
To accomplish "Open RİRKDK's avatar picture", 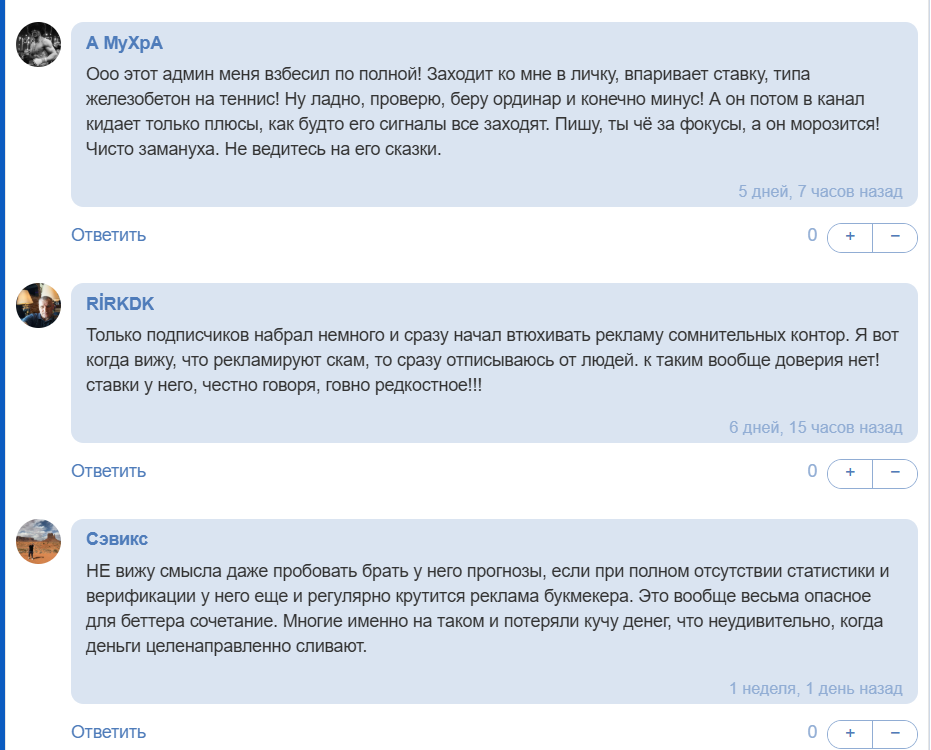I will (x=39, y=305).
